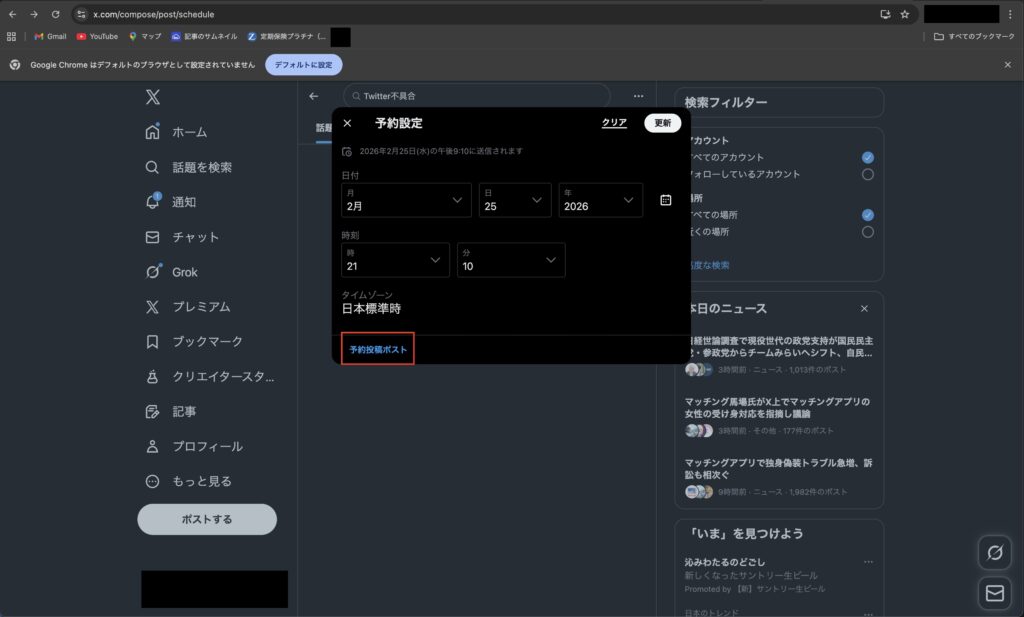1024x617 pixels.
Task: Open the calendar icon beside the year dropdown
Action: point(668,199)
